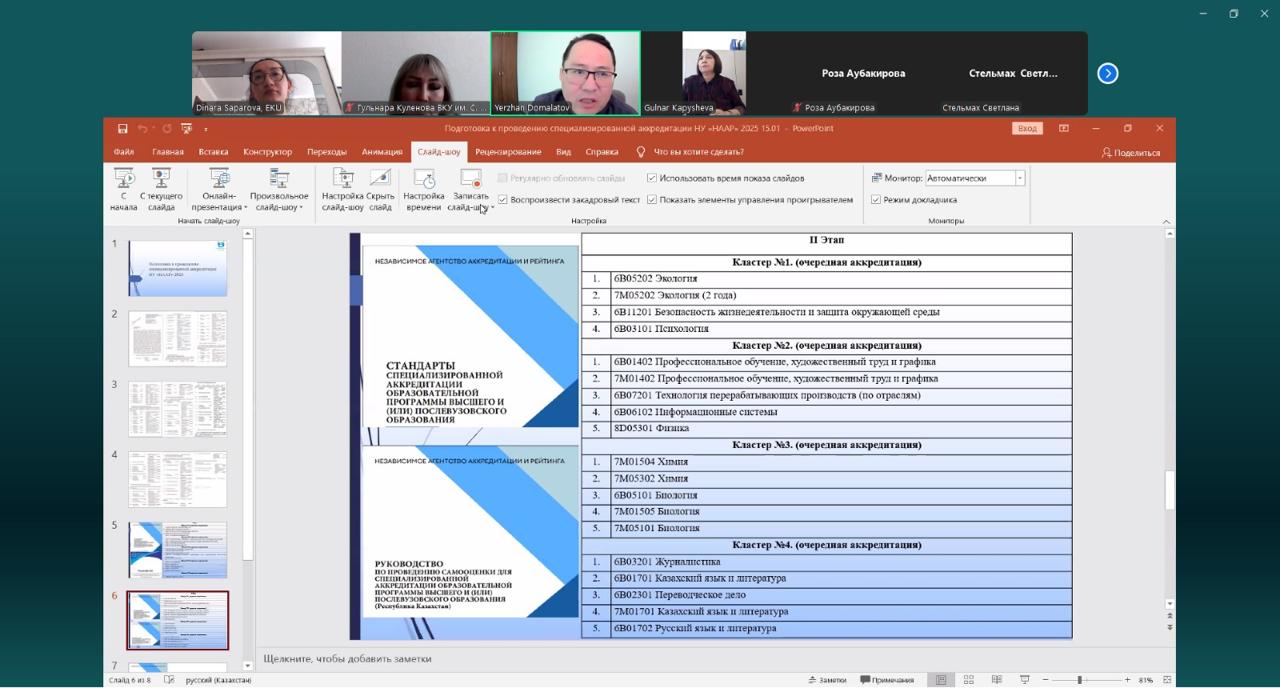Switch to reading view in status bar
This screenshot has height=688, width=1280.
tap(996, 680)
